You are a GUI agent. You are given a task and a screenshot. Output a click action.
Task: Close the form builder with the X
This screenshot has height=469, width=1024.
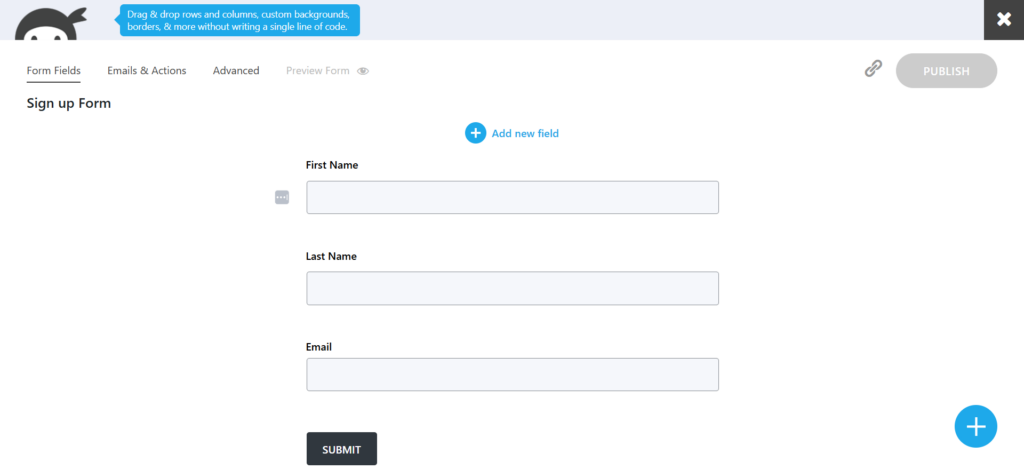click(x=1003, y=20)
